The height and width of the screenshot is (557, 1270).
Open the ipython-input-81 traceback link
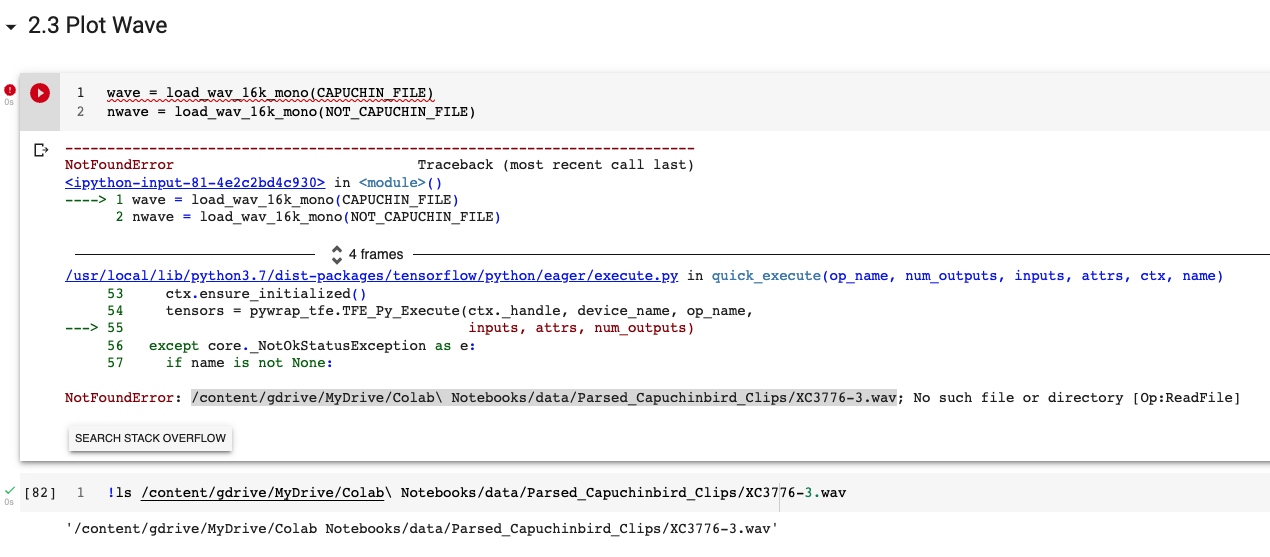195,183
